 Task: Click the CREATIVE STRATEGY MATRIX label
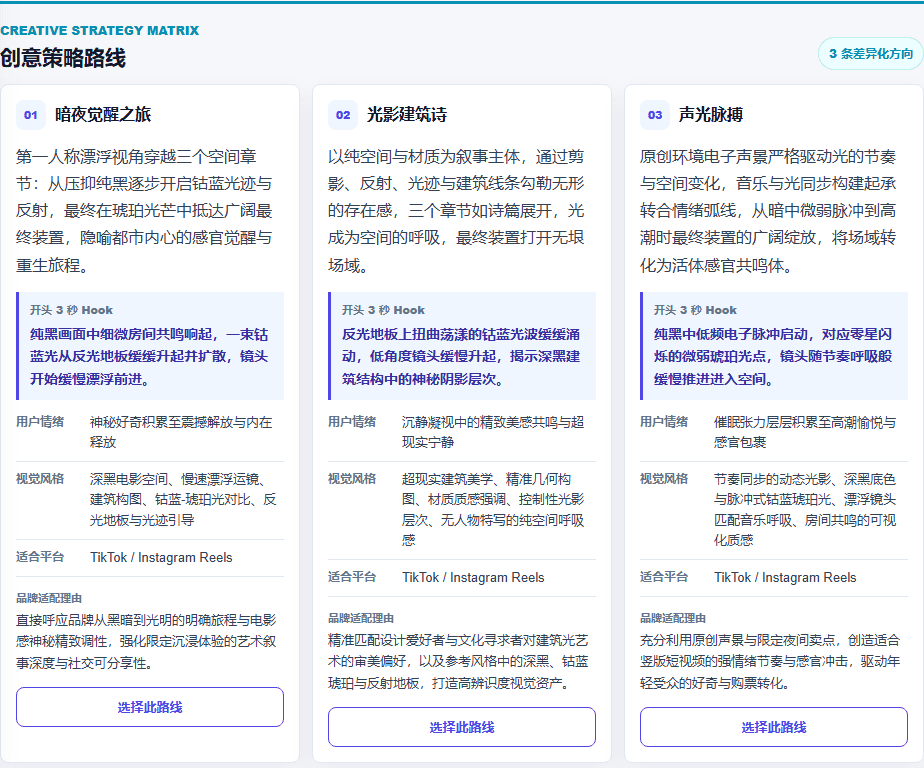click(100, 30)
